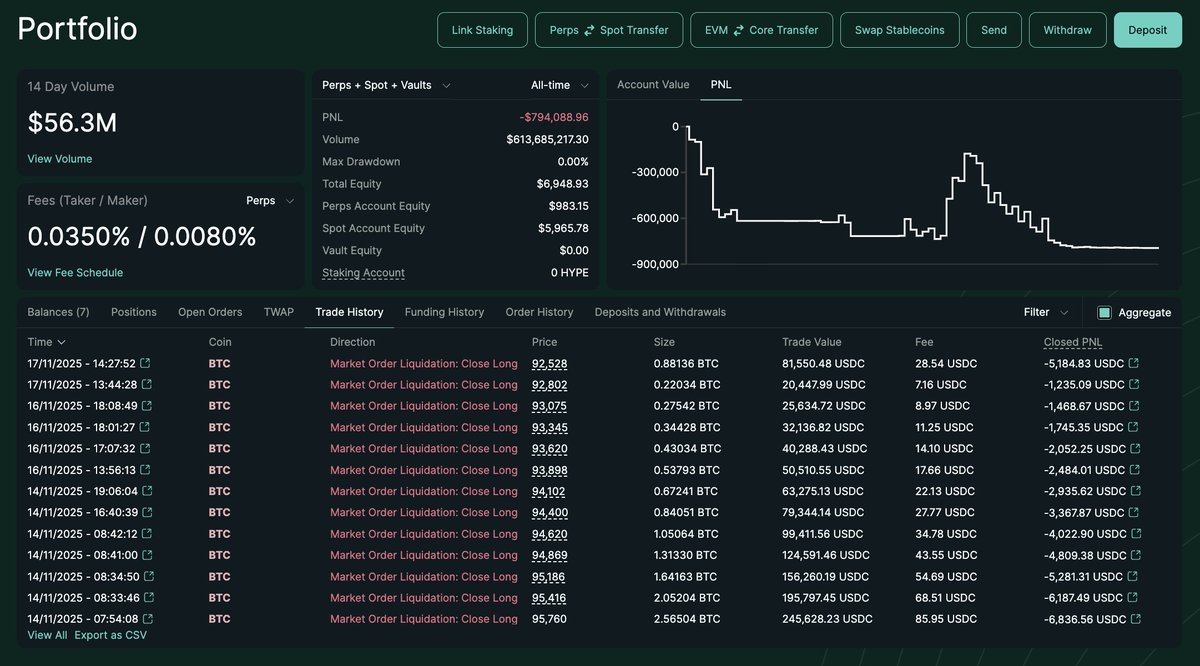
Task: Show the Account Value chart tab
Action: pos(653,85)
